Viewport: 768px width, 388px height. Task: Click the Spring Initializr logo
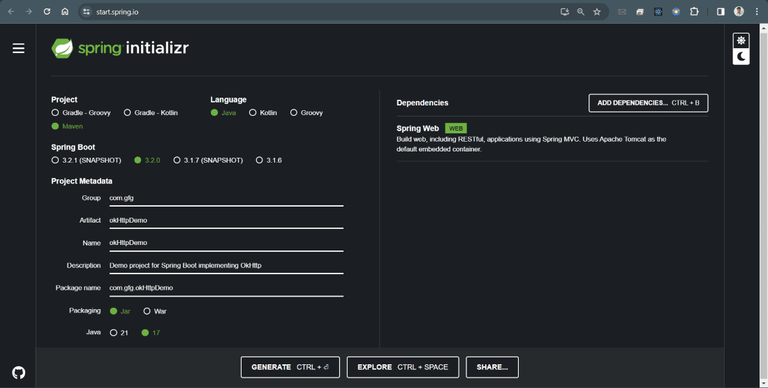coord(120,48)
